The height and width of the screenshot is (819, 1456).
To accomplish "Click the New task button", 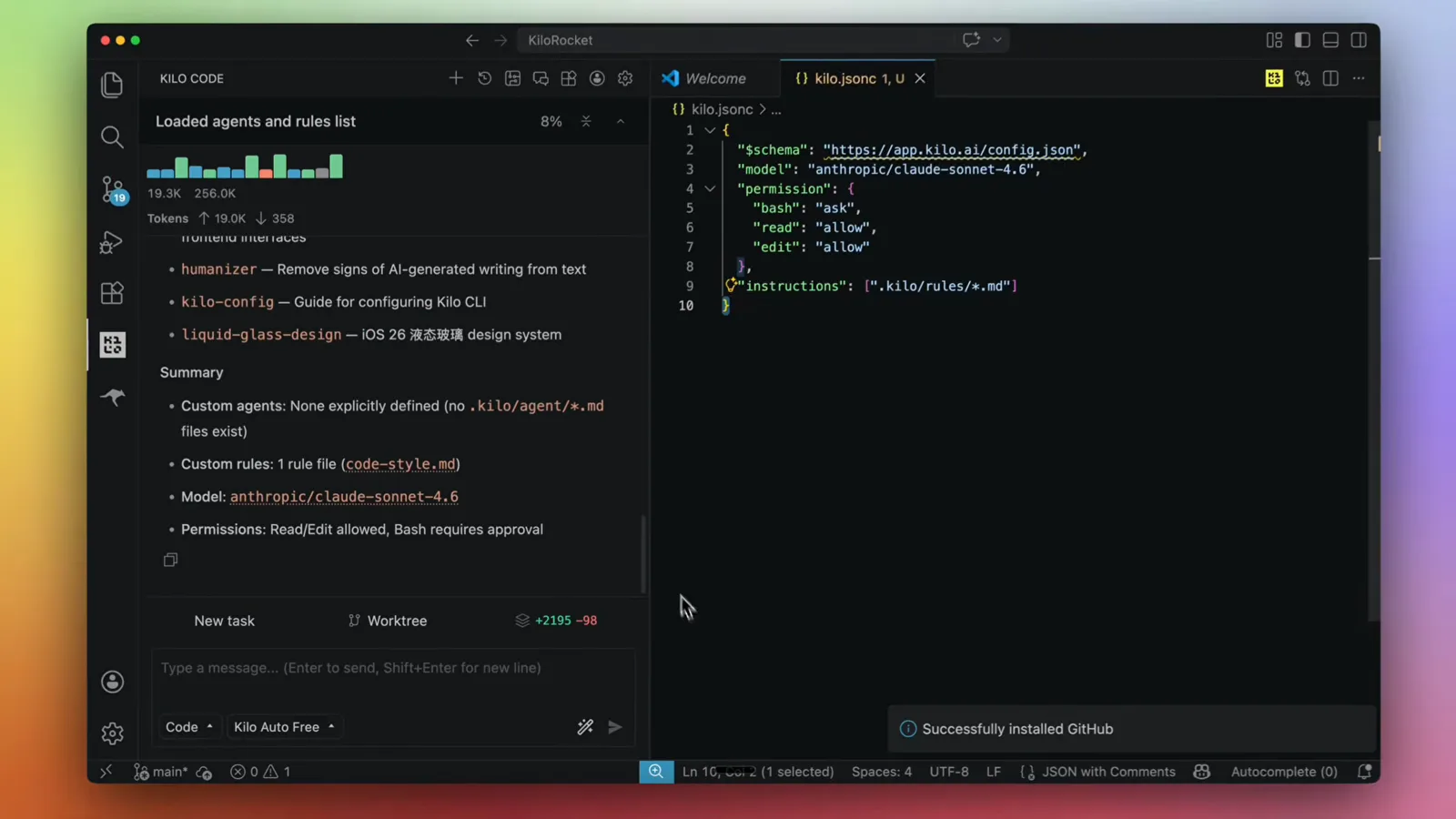I will point(224,621).
